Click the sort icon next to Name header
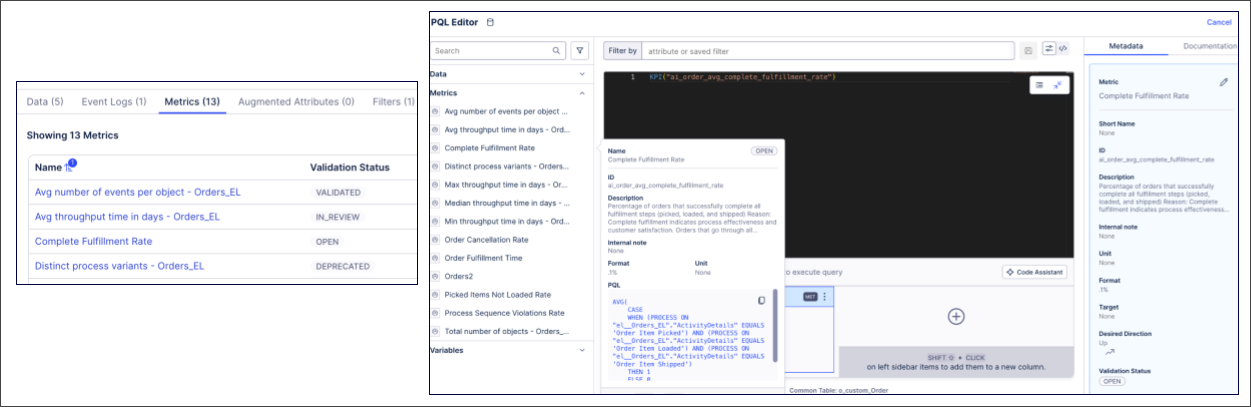 70,166
